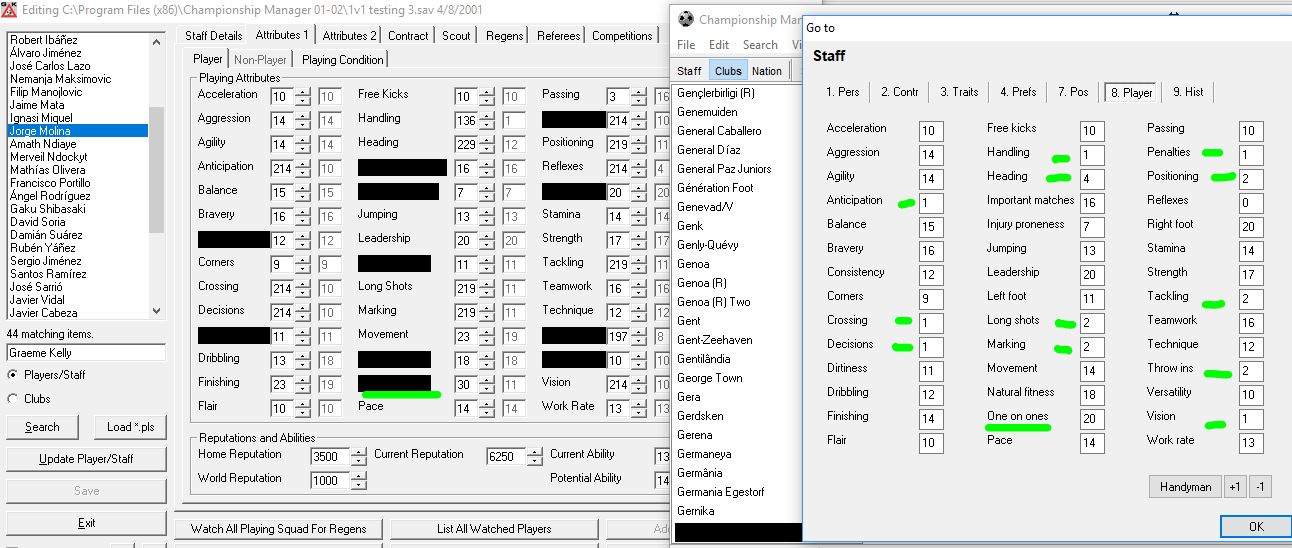1292x548 pixels.
Task: Open the Contract tab
Action: (x=408, y=36)
